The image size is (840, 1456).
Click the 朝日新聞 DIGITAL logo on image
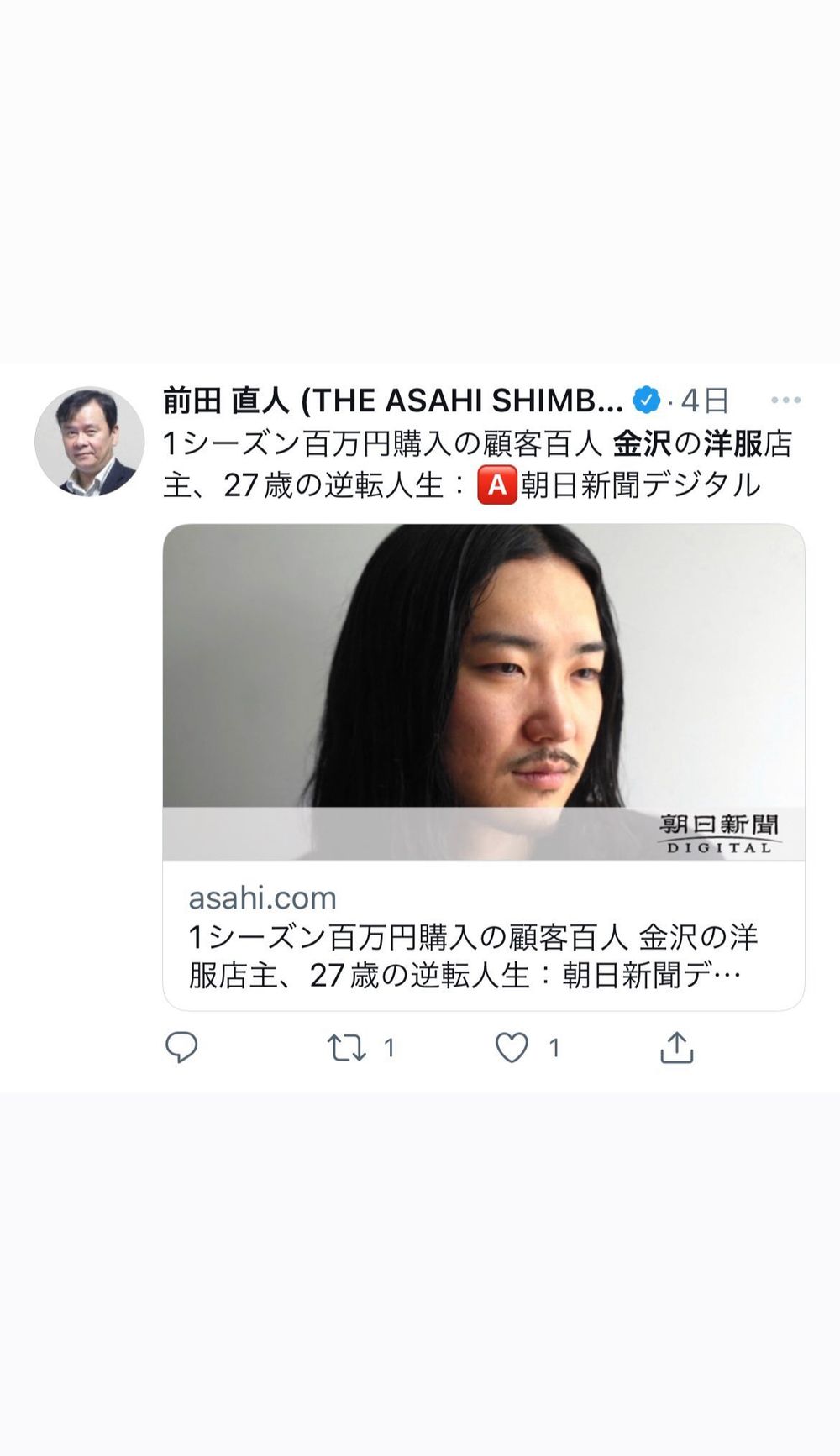click(719, 834)
